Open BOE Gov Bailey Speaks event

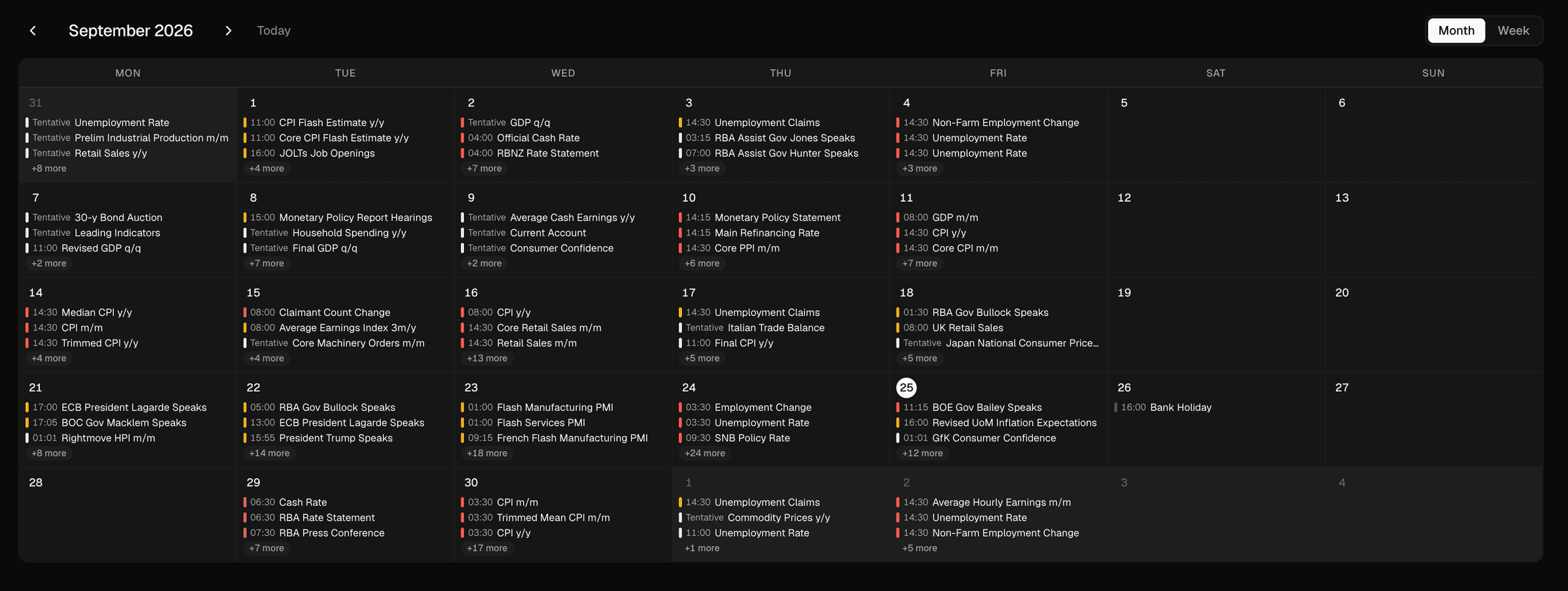click(x=998, y=407)
